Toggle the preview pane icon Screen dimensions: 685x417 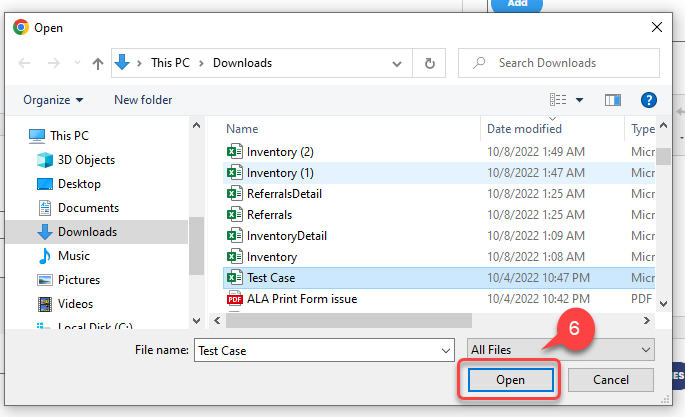[613, 100]
